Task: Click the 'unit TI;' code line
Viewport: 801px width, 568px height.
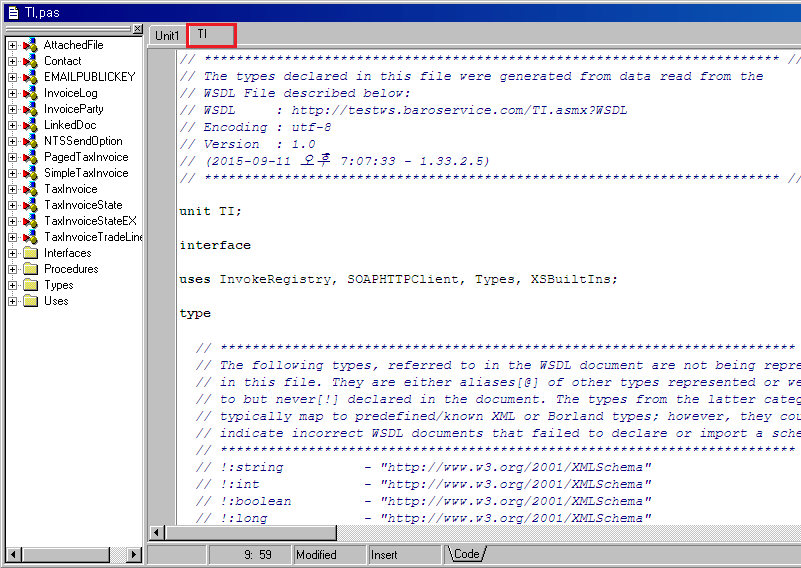Action: 210,211
